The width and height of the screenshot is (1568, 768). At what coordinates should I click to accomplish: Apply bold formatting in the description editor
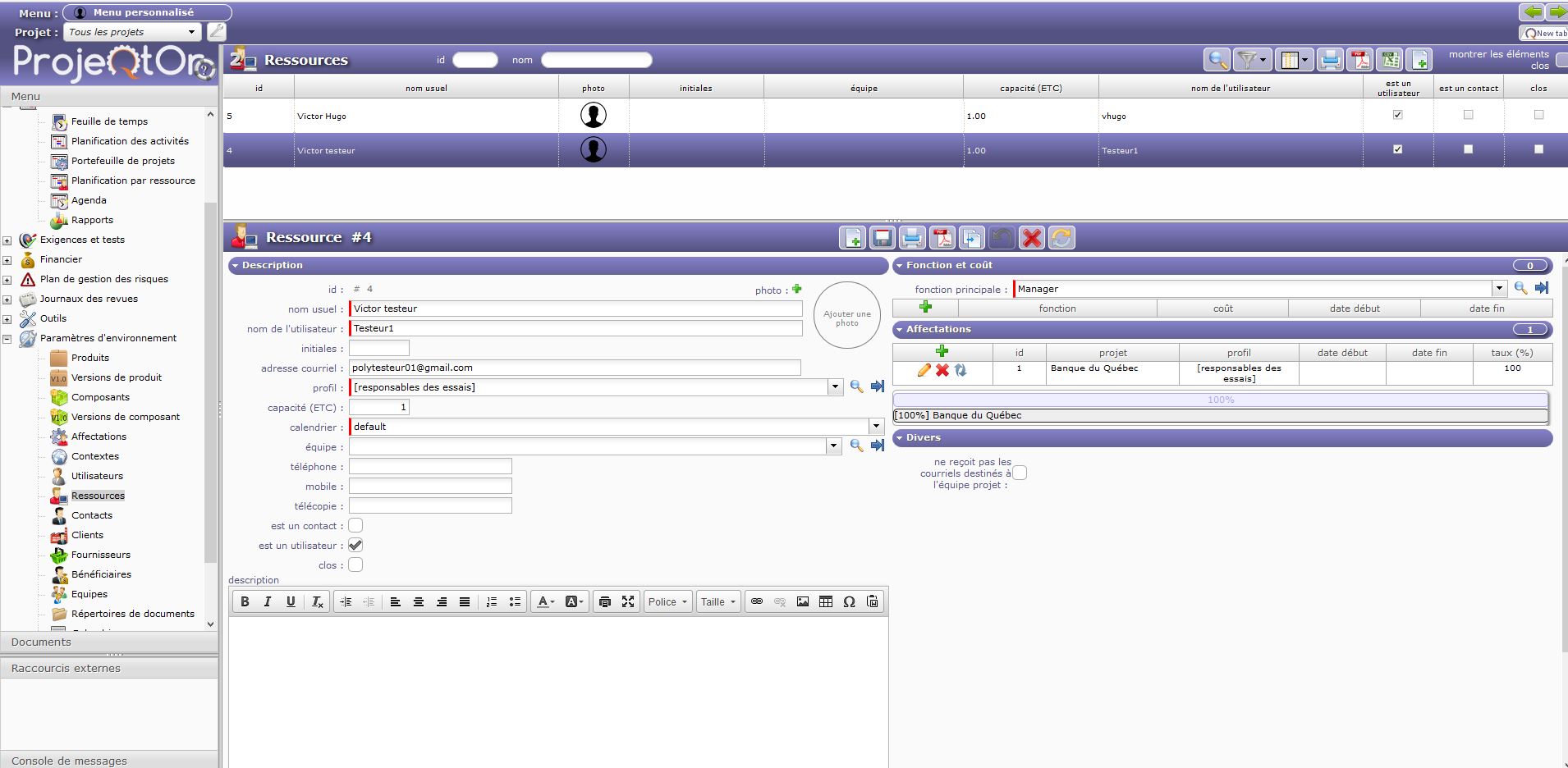(245, 601)
